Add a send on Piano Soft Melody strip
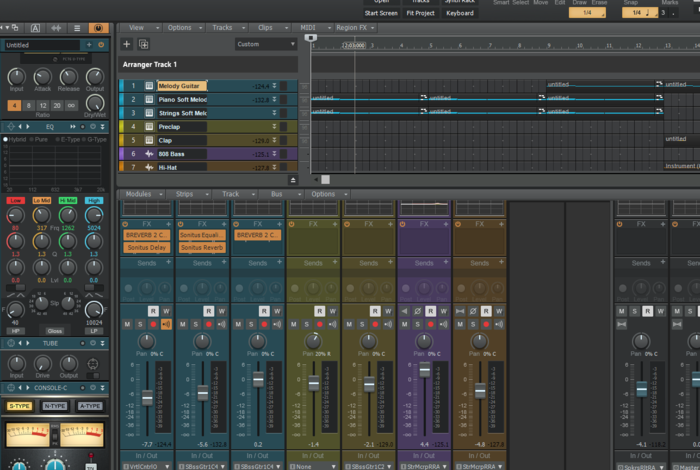The height and width of the screenshot is (470, 700). (x=224, y=262)
